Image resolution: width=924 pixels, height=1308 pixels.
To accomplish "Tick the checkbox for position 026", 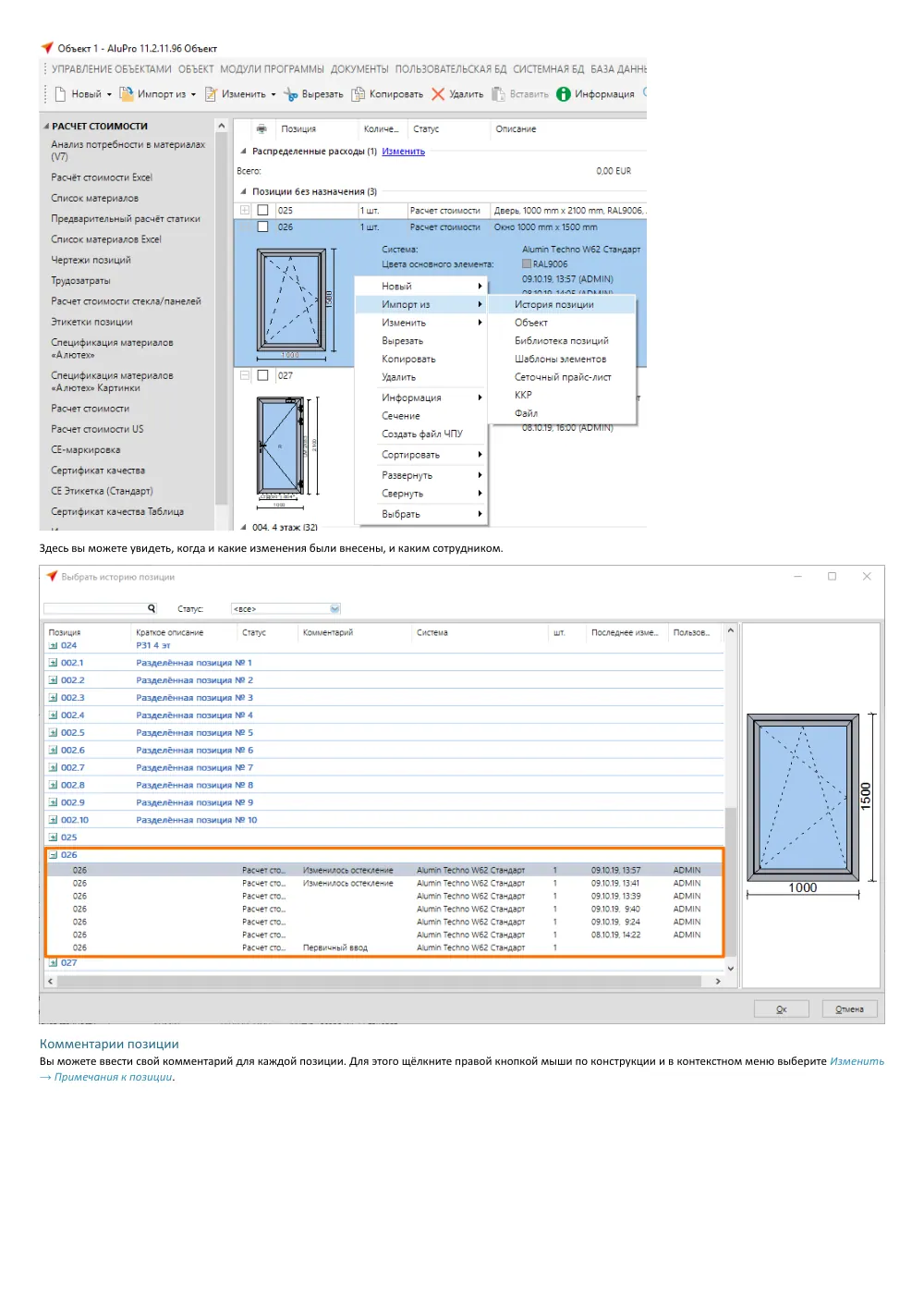I will 262,226.
